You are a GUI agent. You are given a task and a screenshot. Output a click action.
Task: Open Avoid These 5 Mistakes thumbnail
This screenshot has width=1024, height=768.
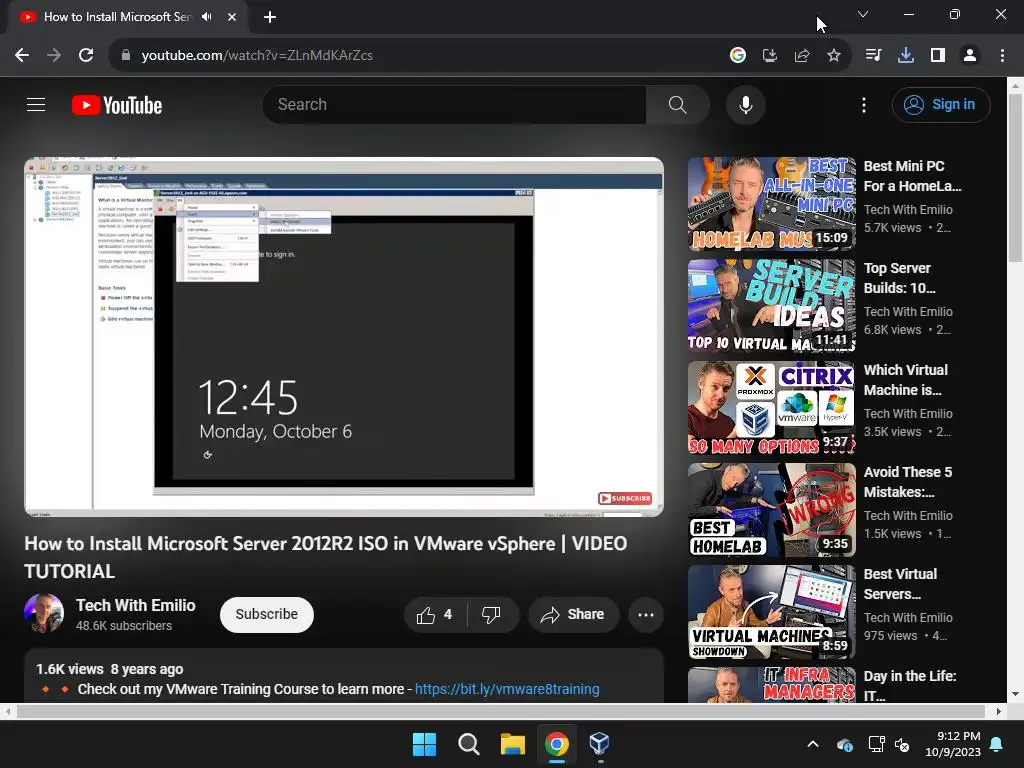[x=771, y=510]
